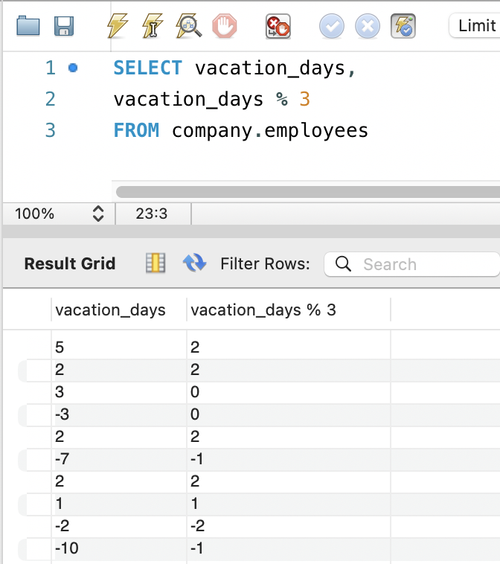
Task: Toggle the result grid column view icon
Action: click(155, 263)
